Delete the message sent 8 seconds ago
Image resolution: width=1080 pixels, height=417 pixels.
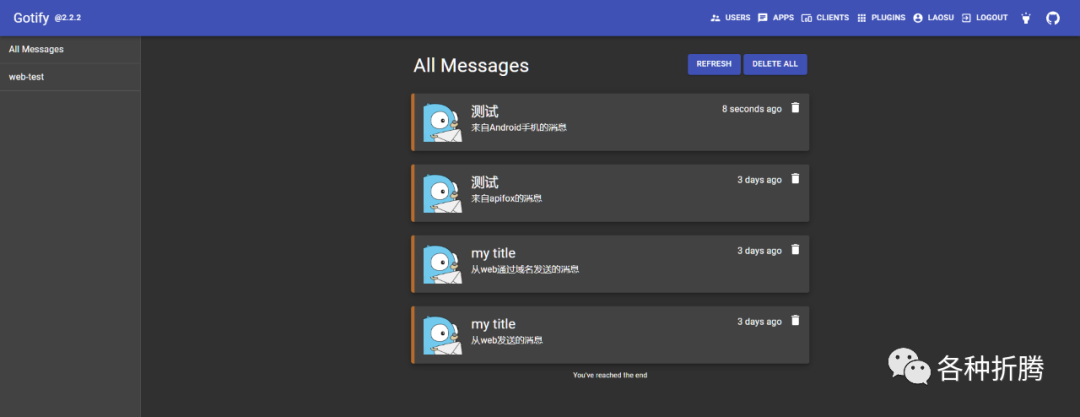(x=796, y=108)
